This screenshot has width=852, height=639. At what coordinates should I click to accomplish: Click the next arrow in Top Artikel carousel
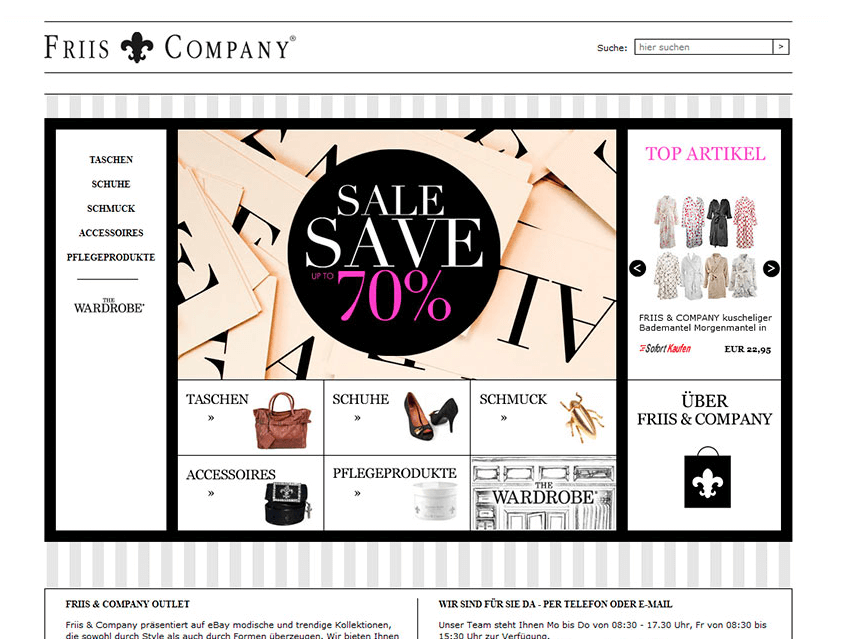(771, 268)
